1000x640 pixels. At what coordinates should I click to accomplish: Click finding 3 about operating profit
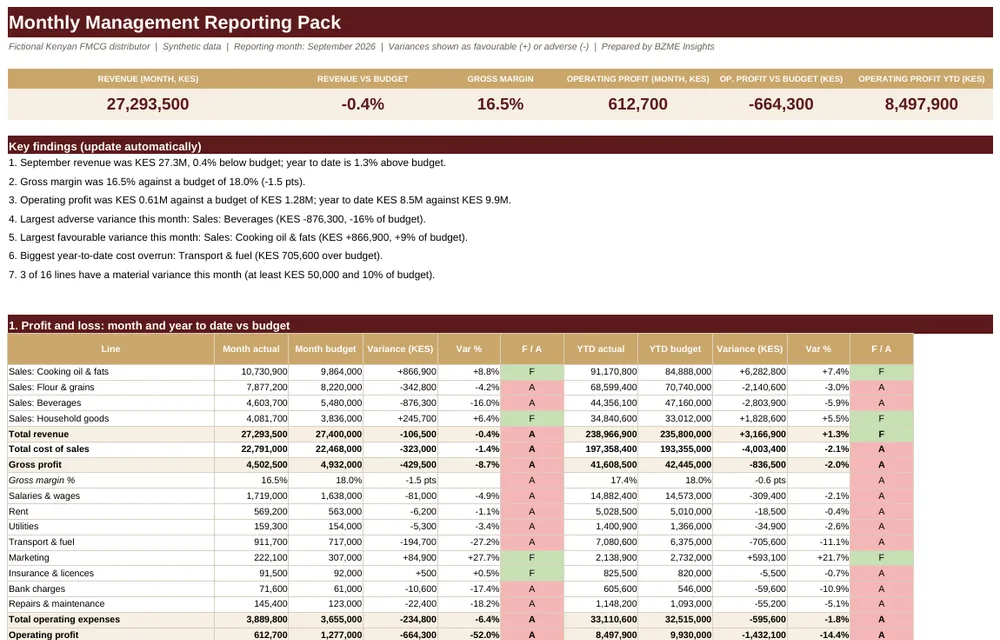(260, 200)
